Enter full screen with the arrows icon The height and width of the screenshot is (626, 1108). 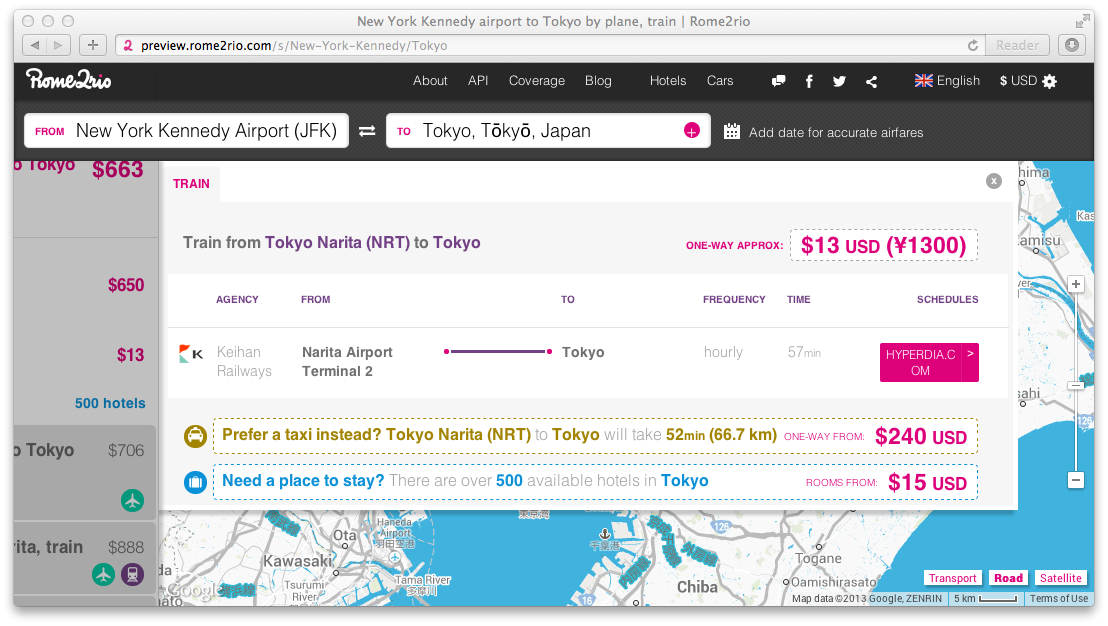coord(1083,21)
